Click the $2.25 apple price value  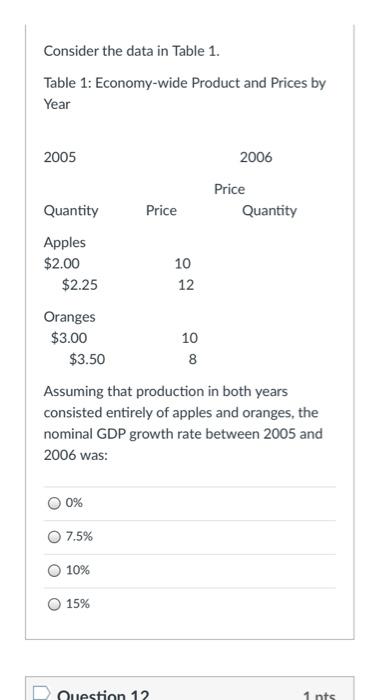(80, 285)
